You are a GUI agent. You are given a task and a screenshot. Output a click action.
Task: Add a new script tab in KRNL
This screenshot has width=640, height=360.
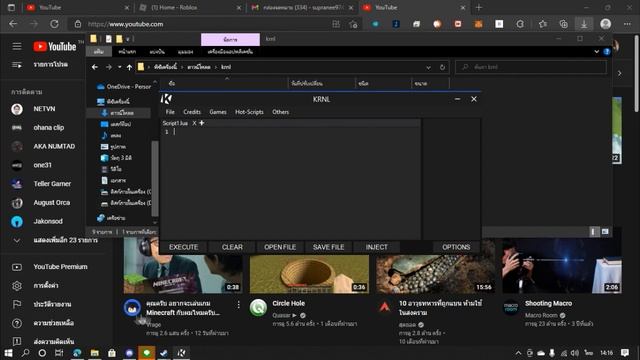[202, 123]
